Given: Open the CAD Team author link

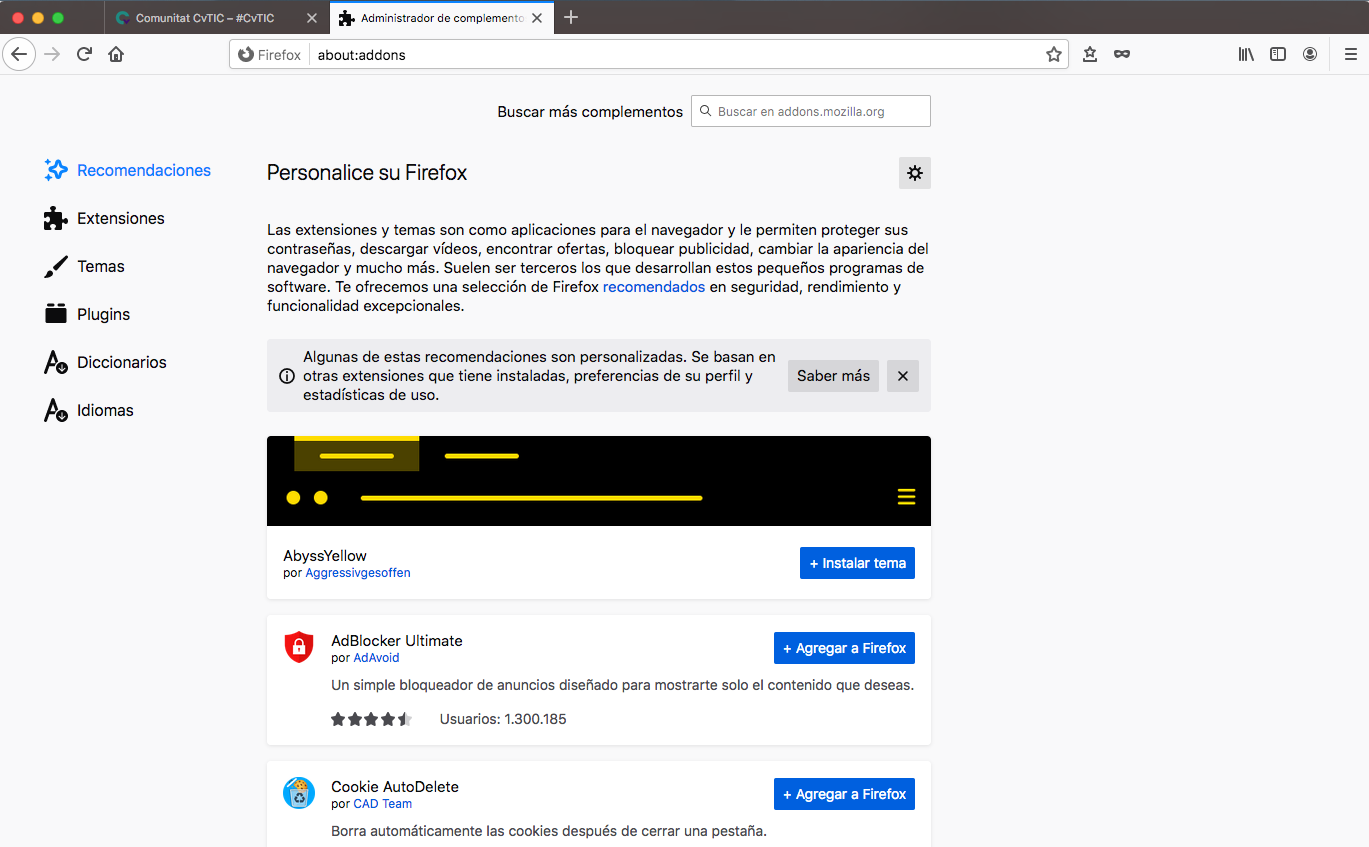Looking at the screenshot, I should [382, 804].
